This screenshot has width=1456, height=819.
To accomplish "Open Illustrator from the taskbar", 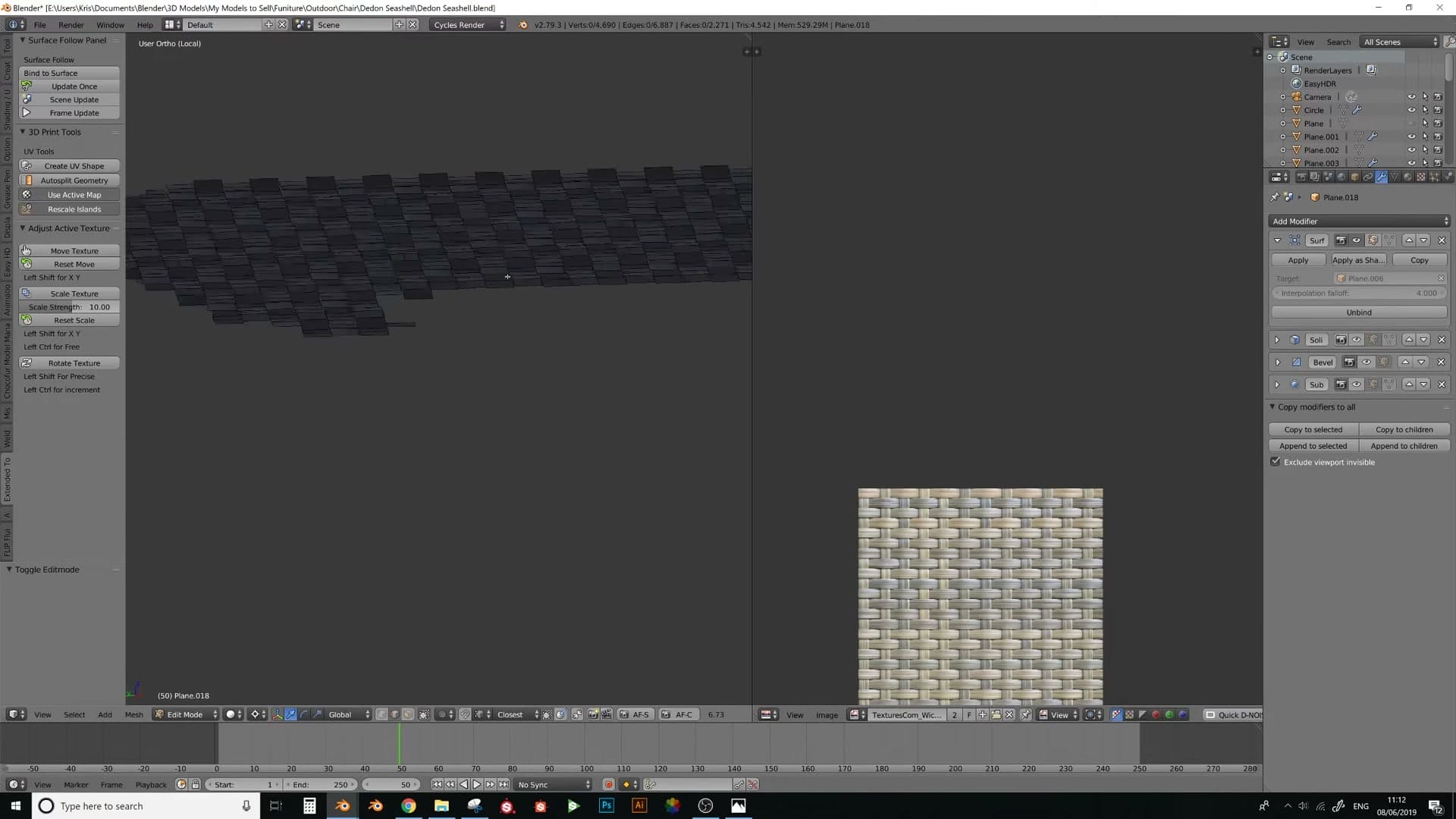I will (x=639, y=805).
